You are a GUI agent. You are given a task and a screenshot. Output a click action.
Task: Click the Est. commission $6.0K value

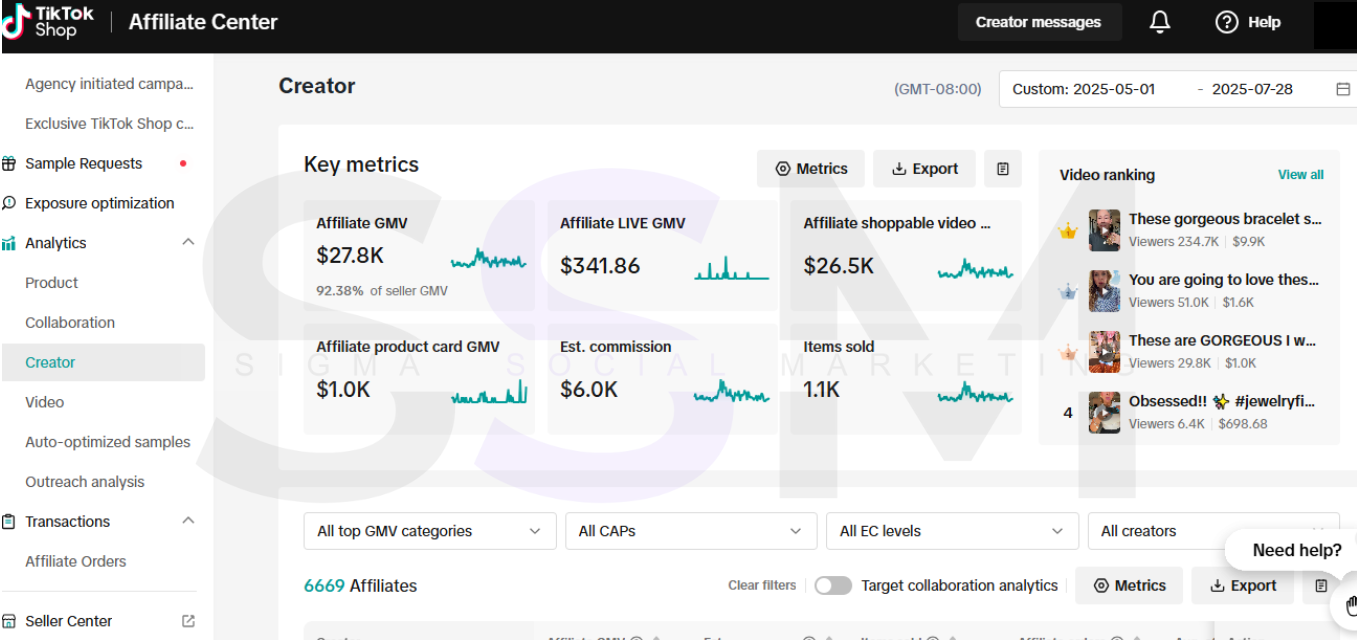(587, 390)
